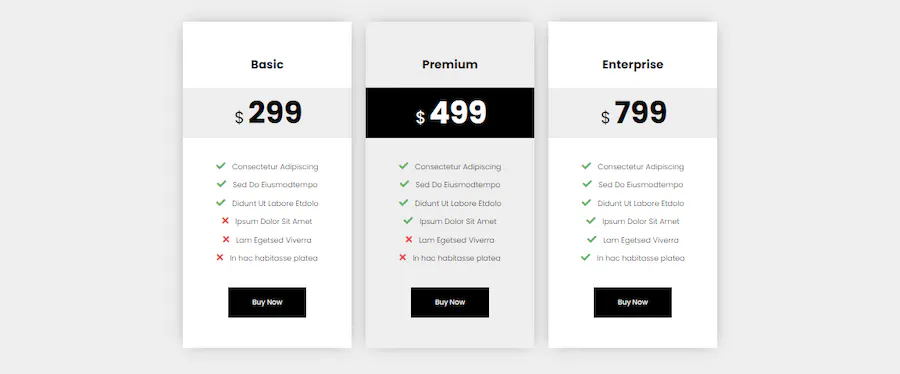Screen dimensions: 900x374
Task: Click the $299 price banner
Action: [x=267, y=113]
